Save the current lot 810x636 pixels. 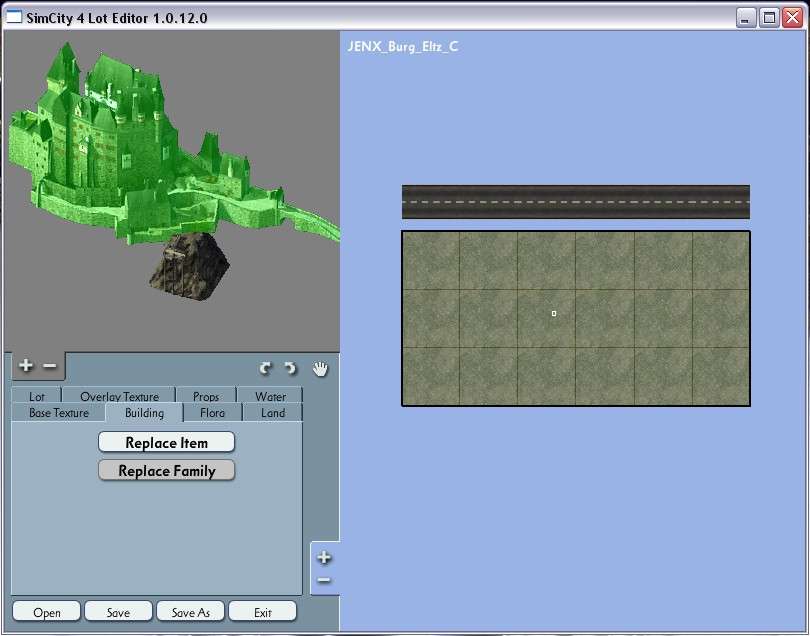(x=118, y=612)
